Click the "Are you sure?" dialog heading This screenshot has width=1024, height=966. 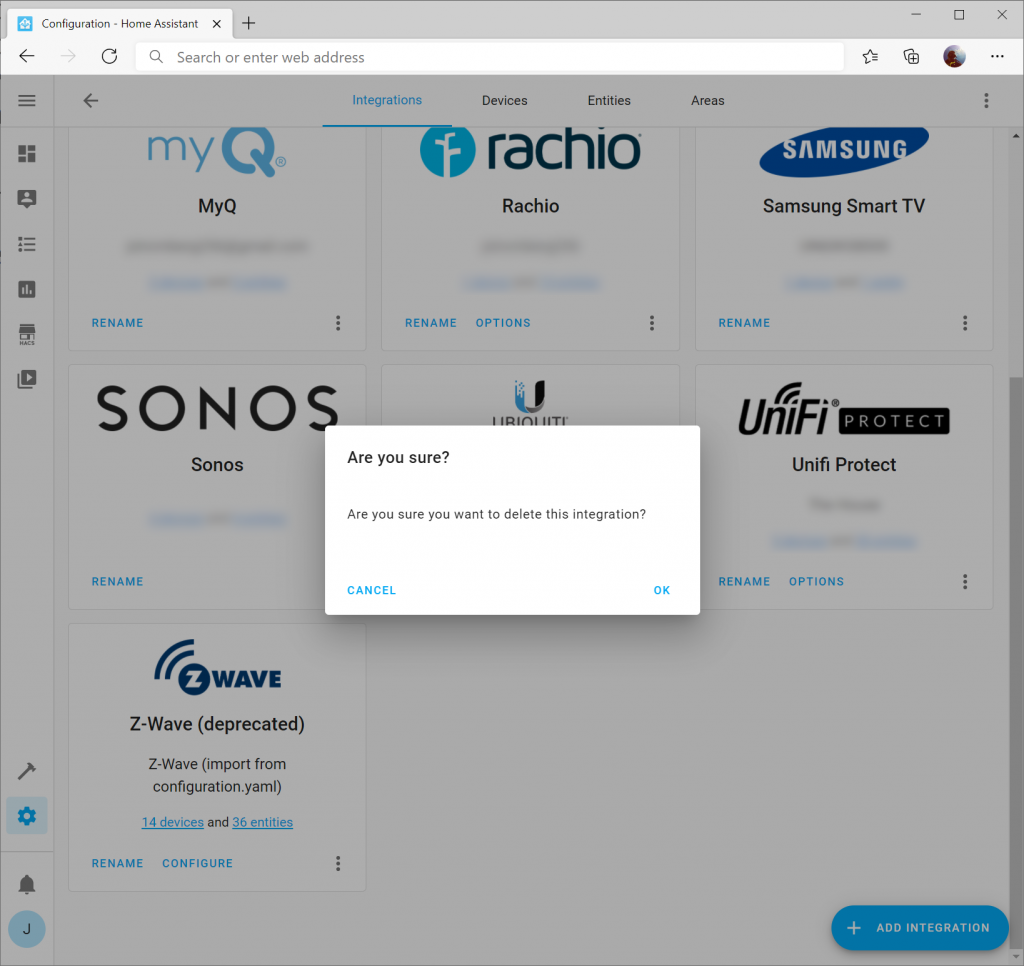tap(398, 457)
